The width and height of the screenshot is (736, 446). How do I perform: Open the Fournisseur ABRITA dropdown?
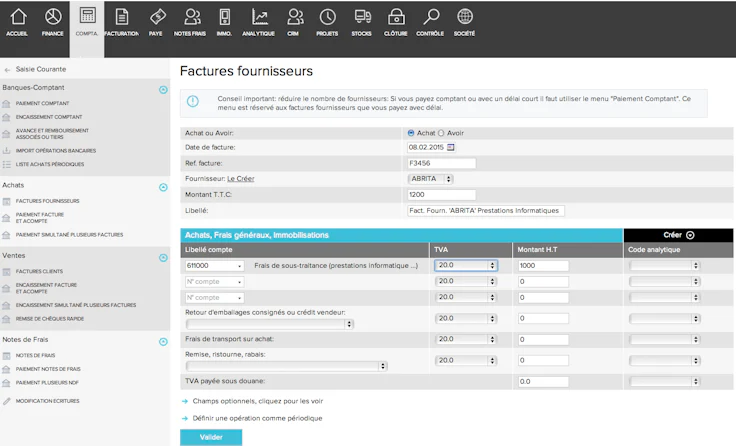click(430, 179)
